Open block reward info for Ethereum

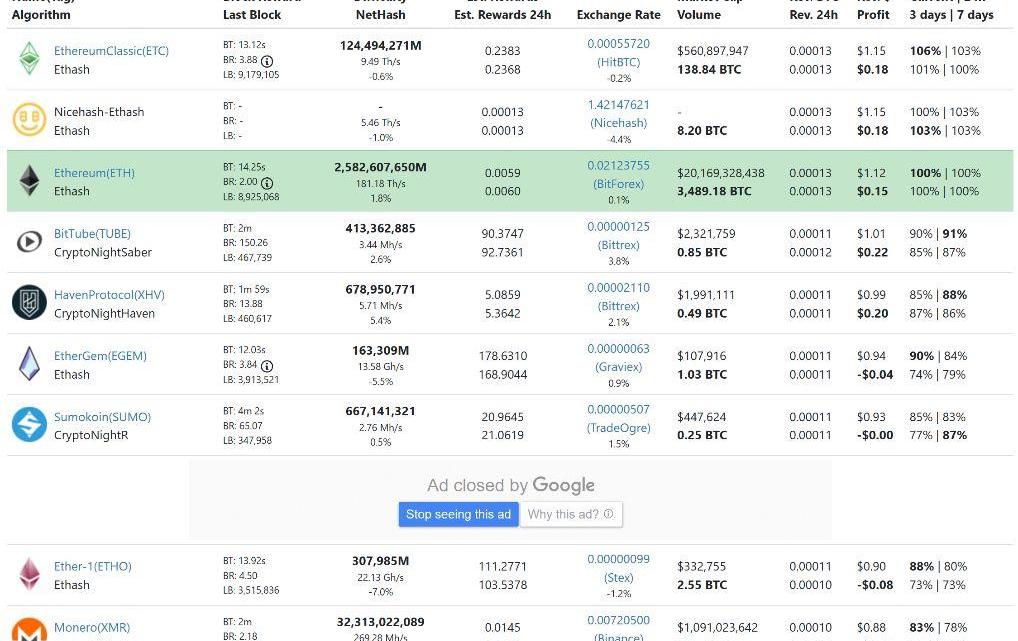[x=267, y=183]
